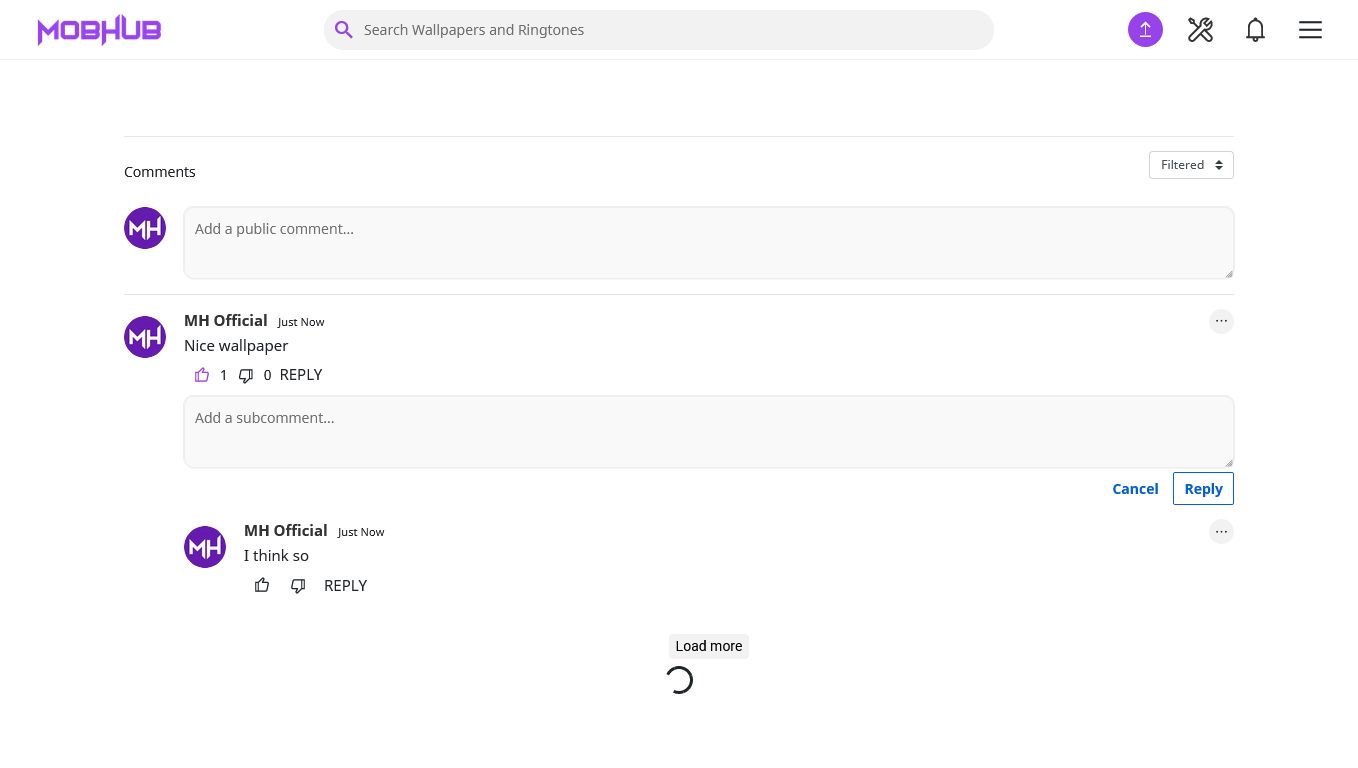Toggle dislike on "Nice wallpaper" comment
This screenshot has width=1358, height=768.
246,376
